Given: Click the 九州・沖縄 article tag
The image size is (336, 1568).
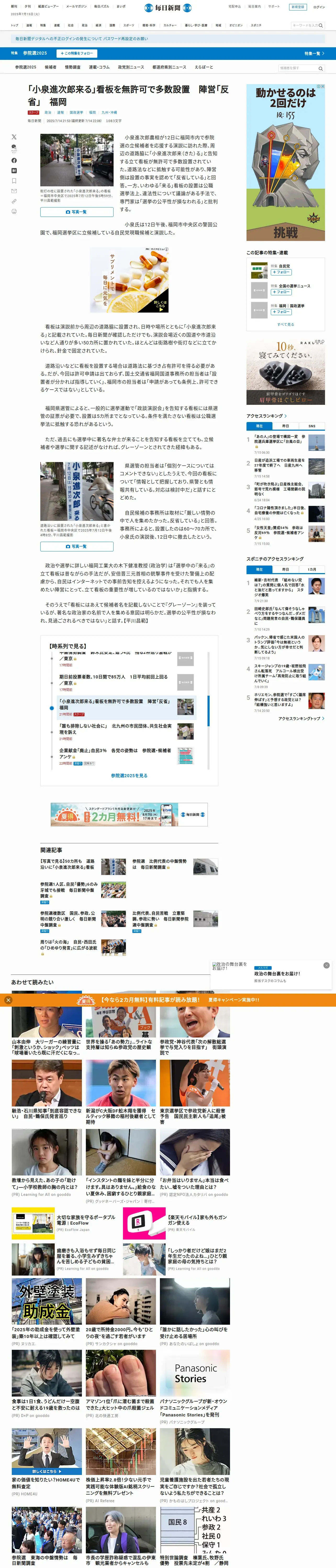Looking at the screenshot, I should 109,113.
